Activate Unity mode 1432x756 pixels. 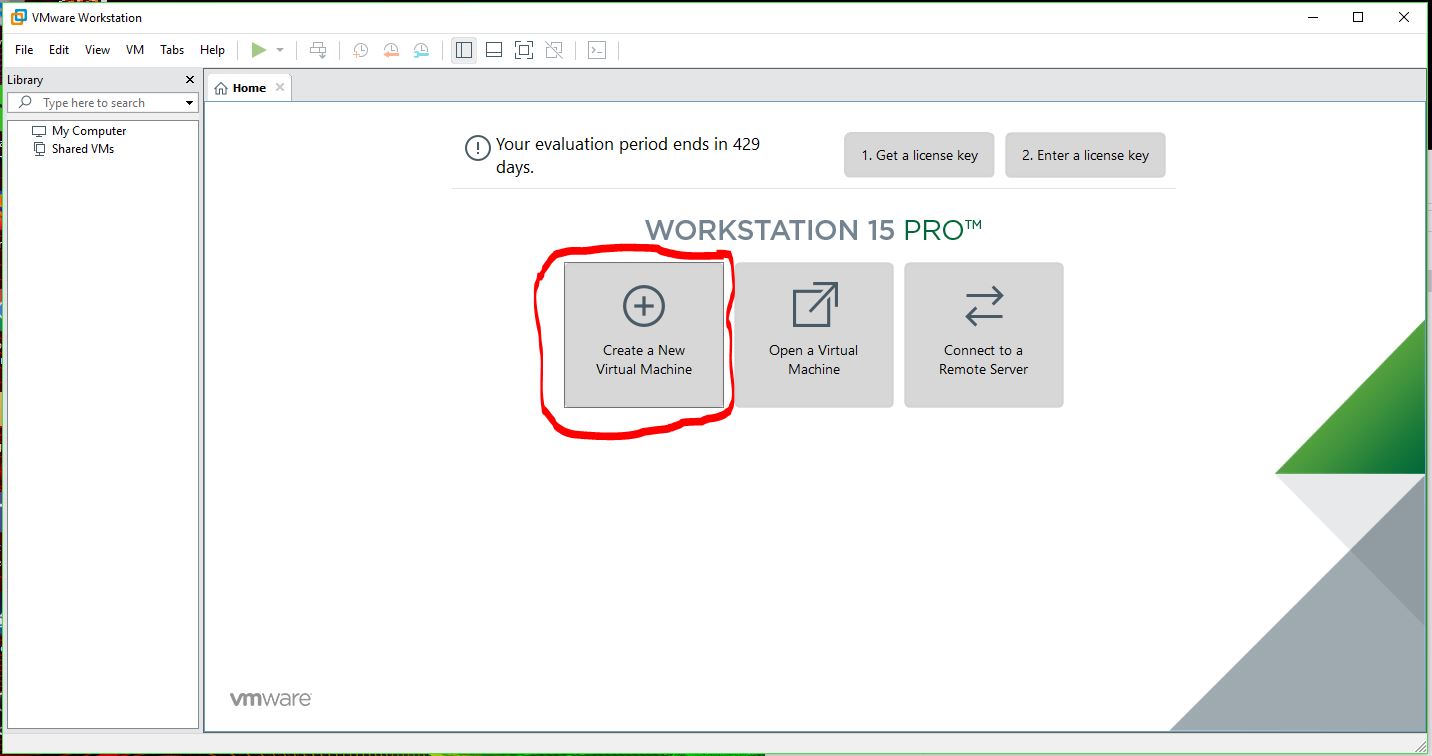(554, 49)
